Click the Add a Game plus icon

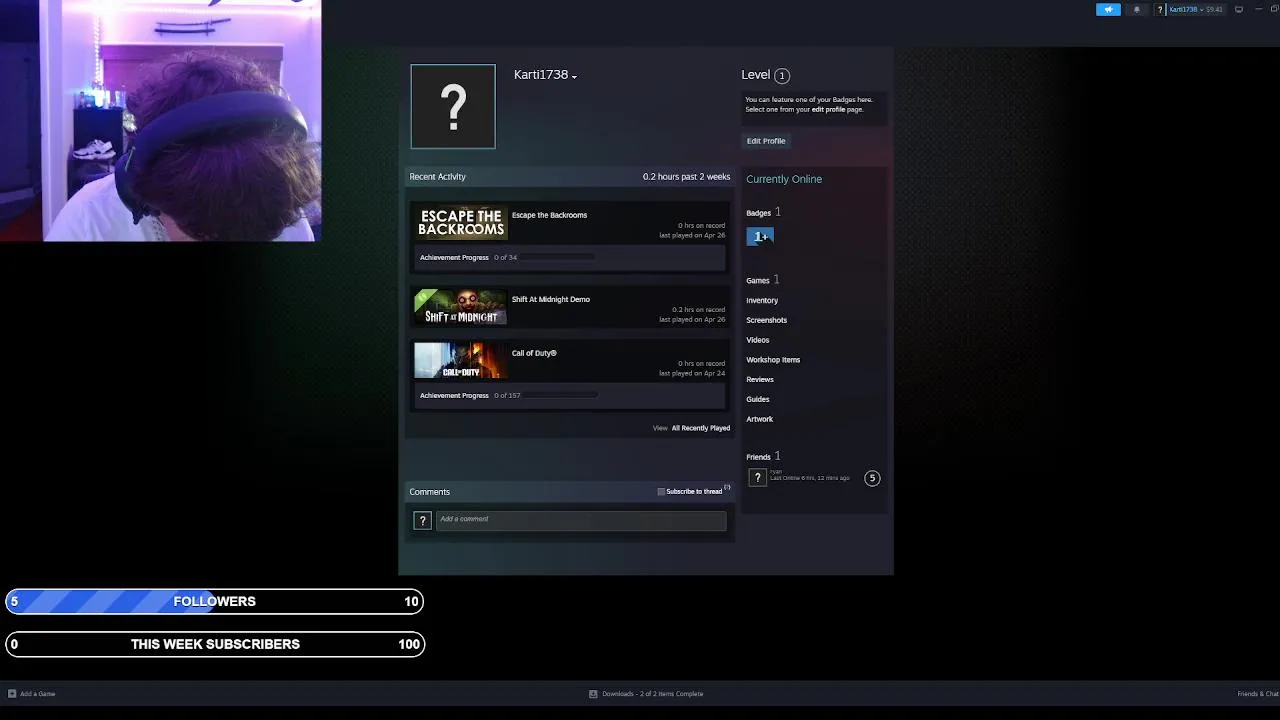pos(12,694)
